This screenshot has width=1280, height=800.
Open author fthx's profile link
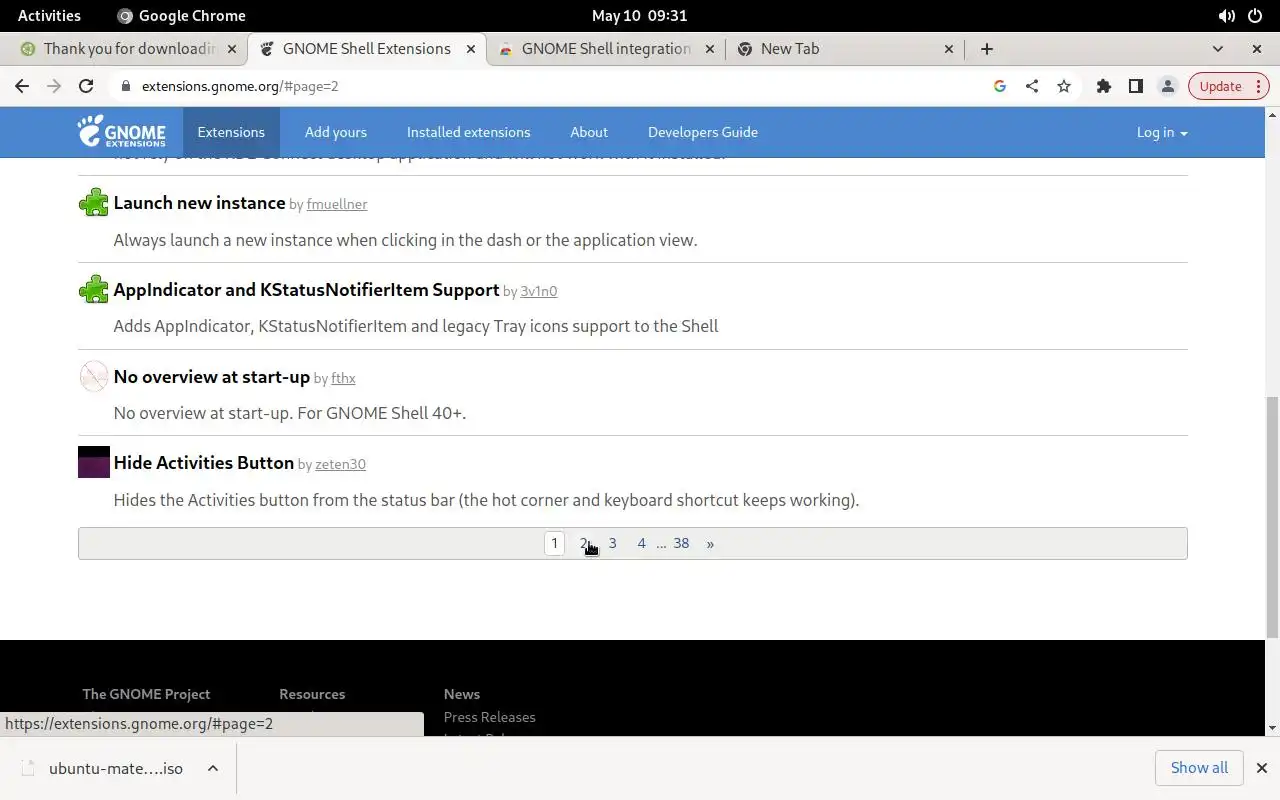pyautogui.click(x=343, y=378)
